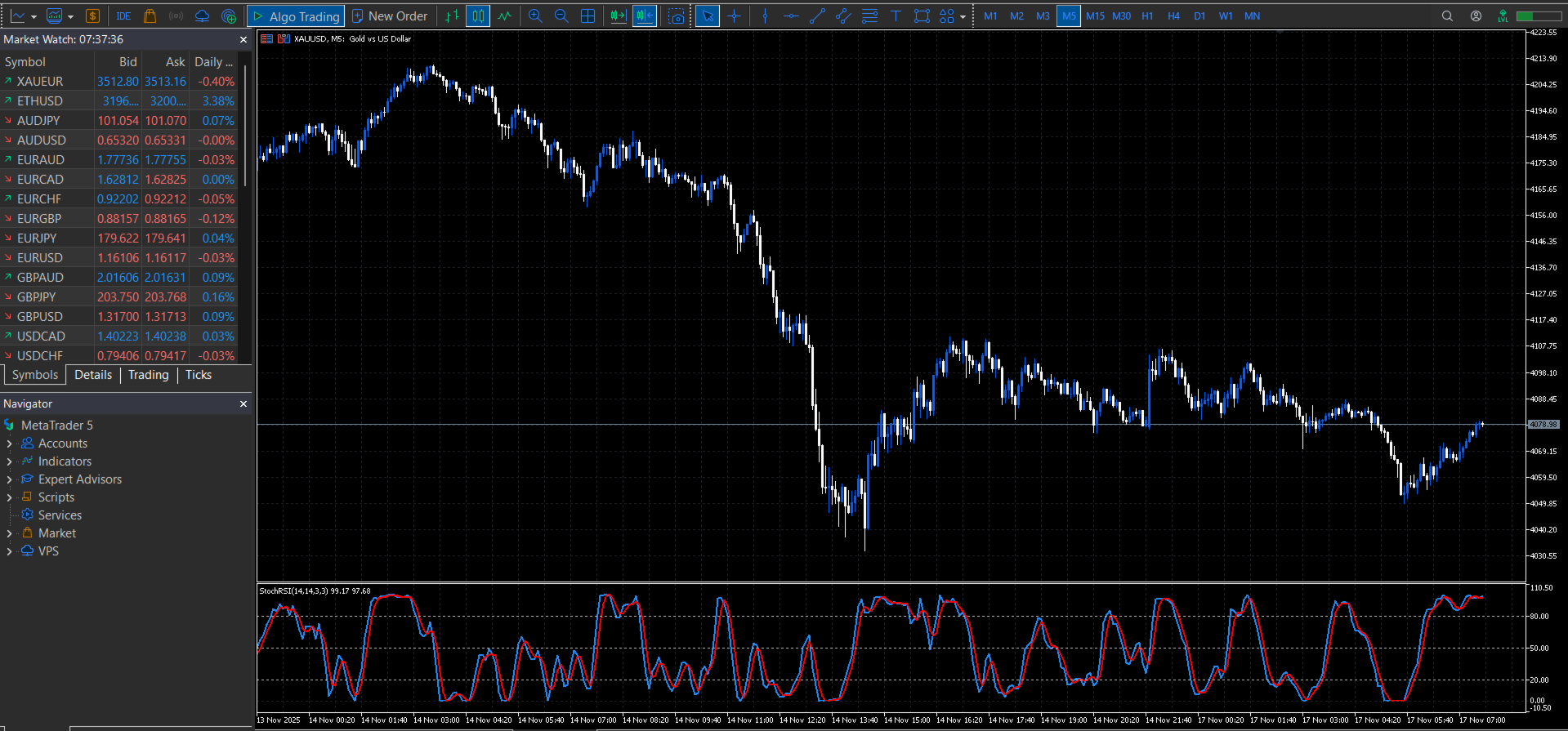Select the rectangle shapes tool
The image size is (1568, 731).
tap(922, 16)
